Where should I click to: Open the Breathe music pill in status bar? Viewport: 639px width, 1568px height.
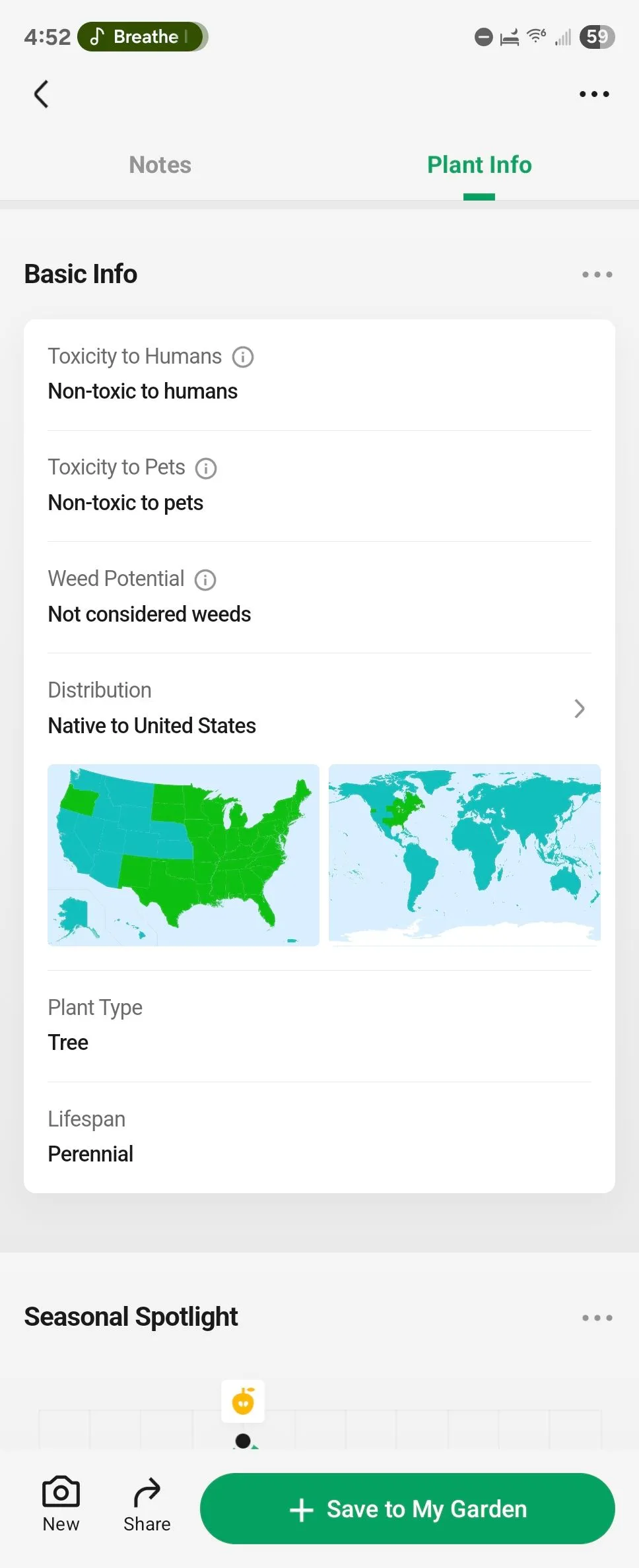[143, 37]
